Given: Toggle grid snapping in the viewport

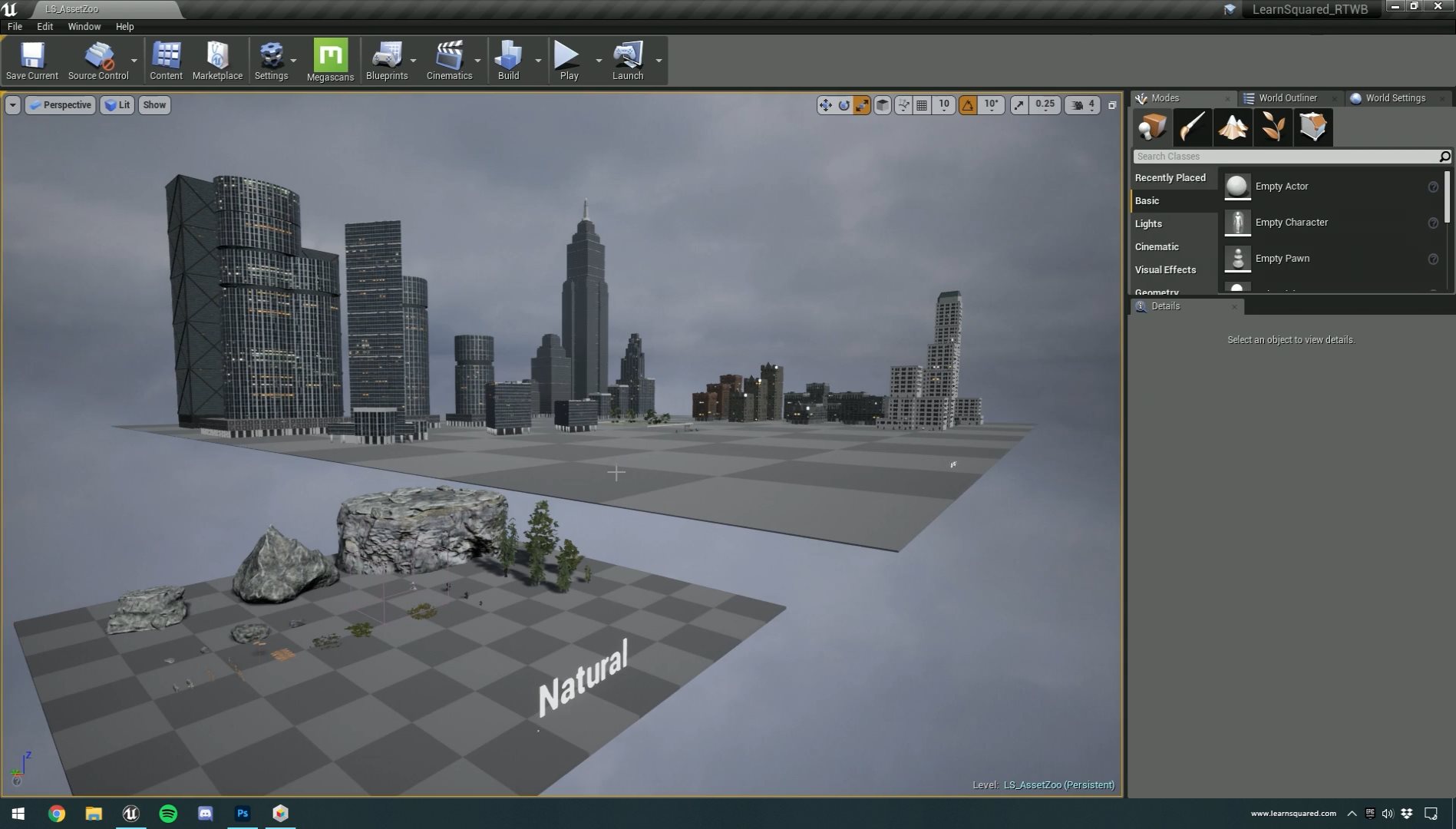Looking at the screenshot, I should (922, 105).
